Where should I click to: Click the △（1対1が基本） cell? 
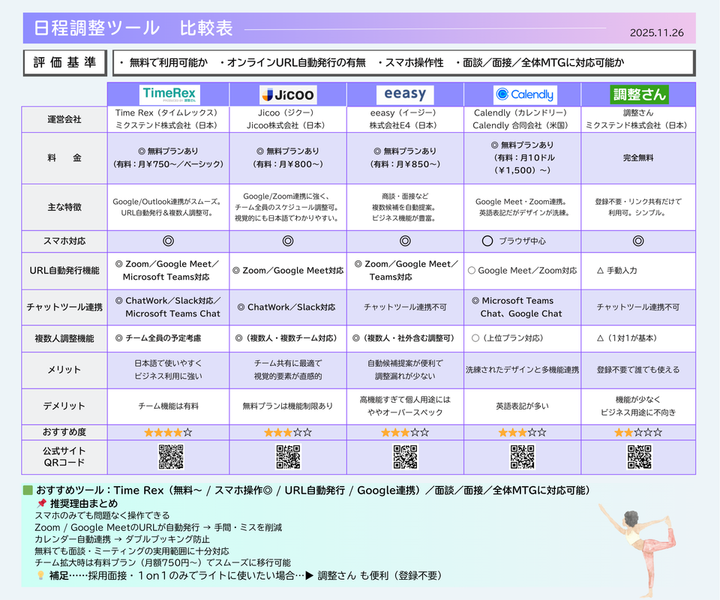[x=638, y=338]
